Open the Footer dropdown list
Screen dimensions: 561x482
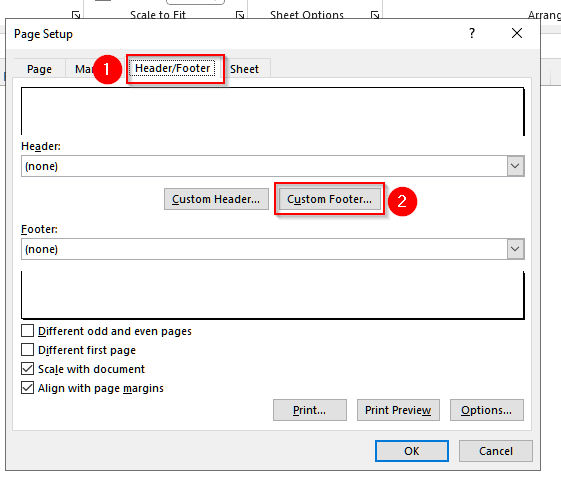point(515,249)
